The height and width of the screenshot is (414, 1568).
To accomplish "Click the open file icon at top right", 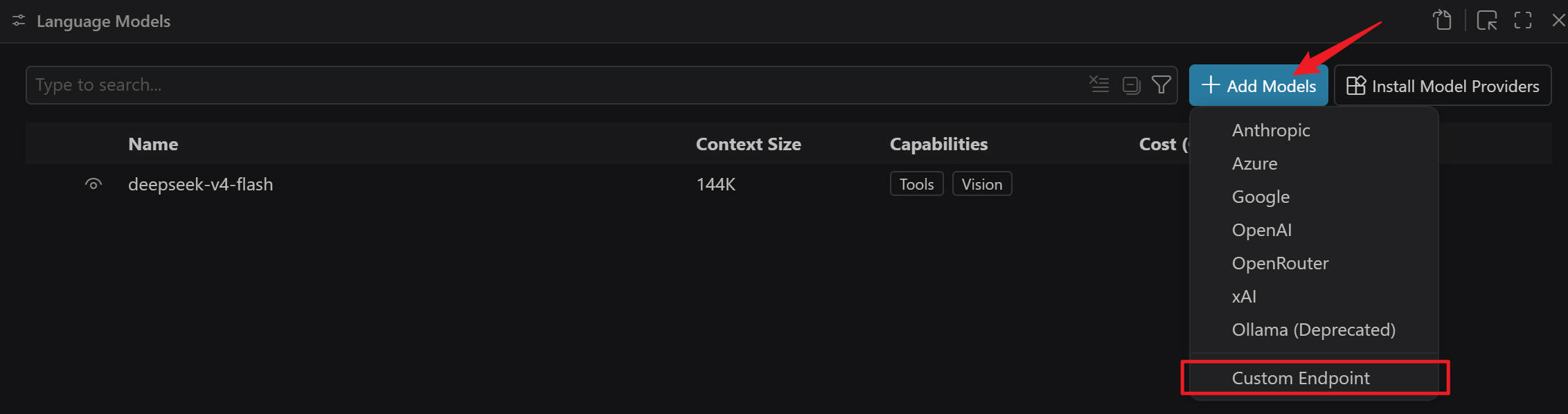I will pos(1443,20).
